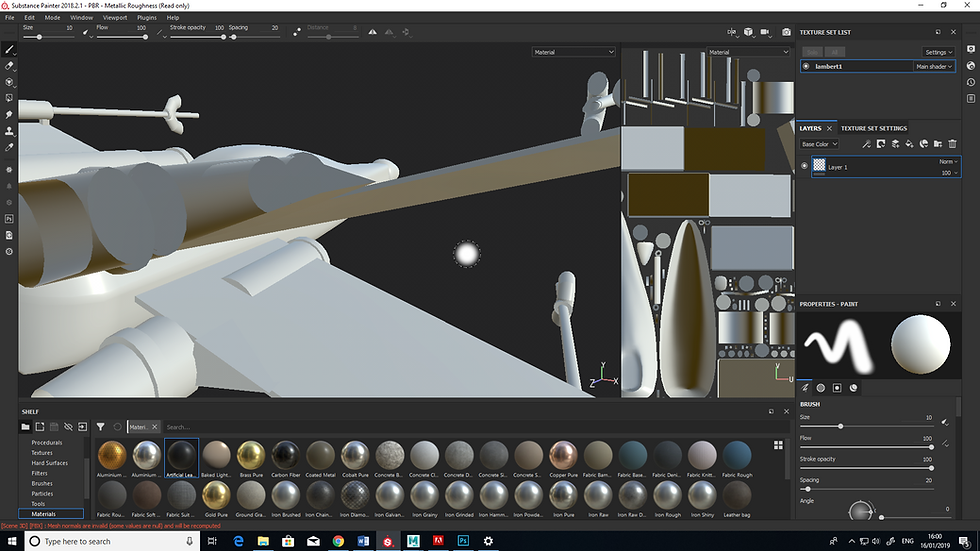Toggle the symmetry icon in top toolbar
980x551 pixels.
click(372, 32)
